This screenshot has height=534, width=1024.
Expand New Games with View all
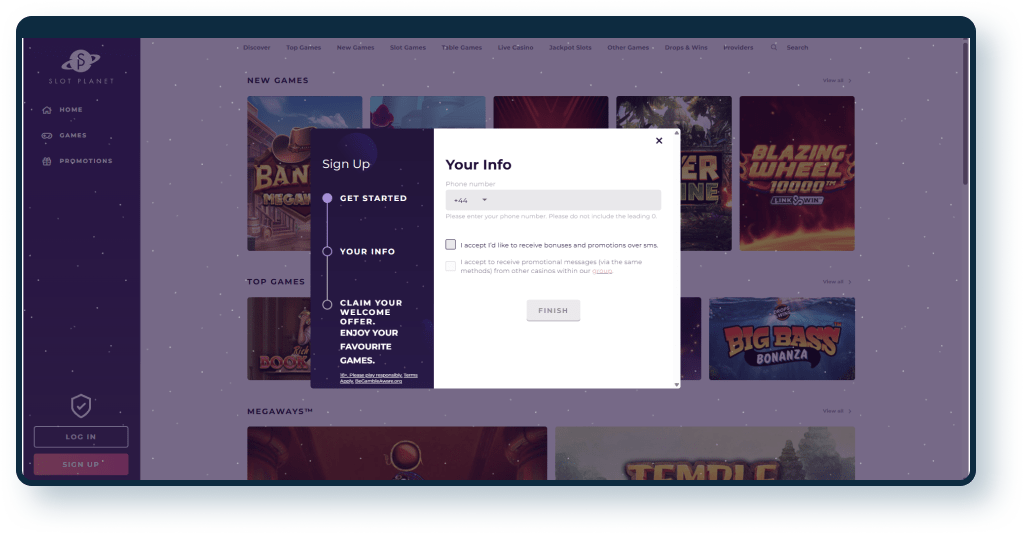837,80
